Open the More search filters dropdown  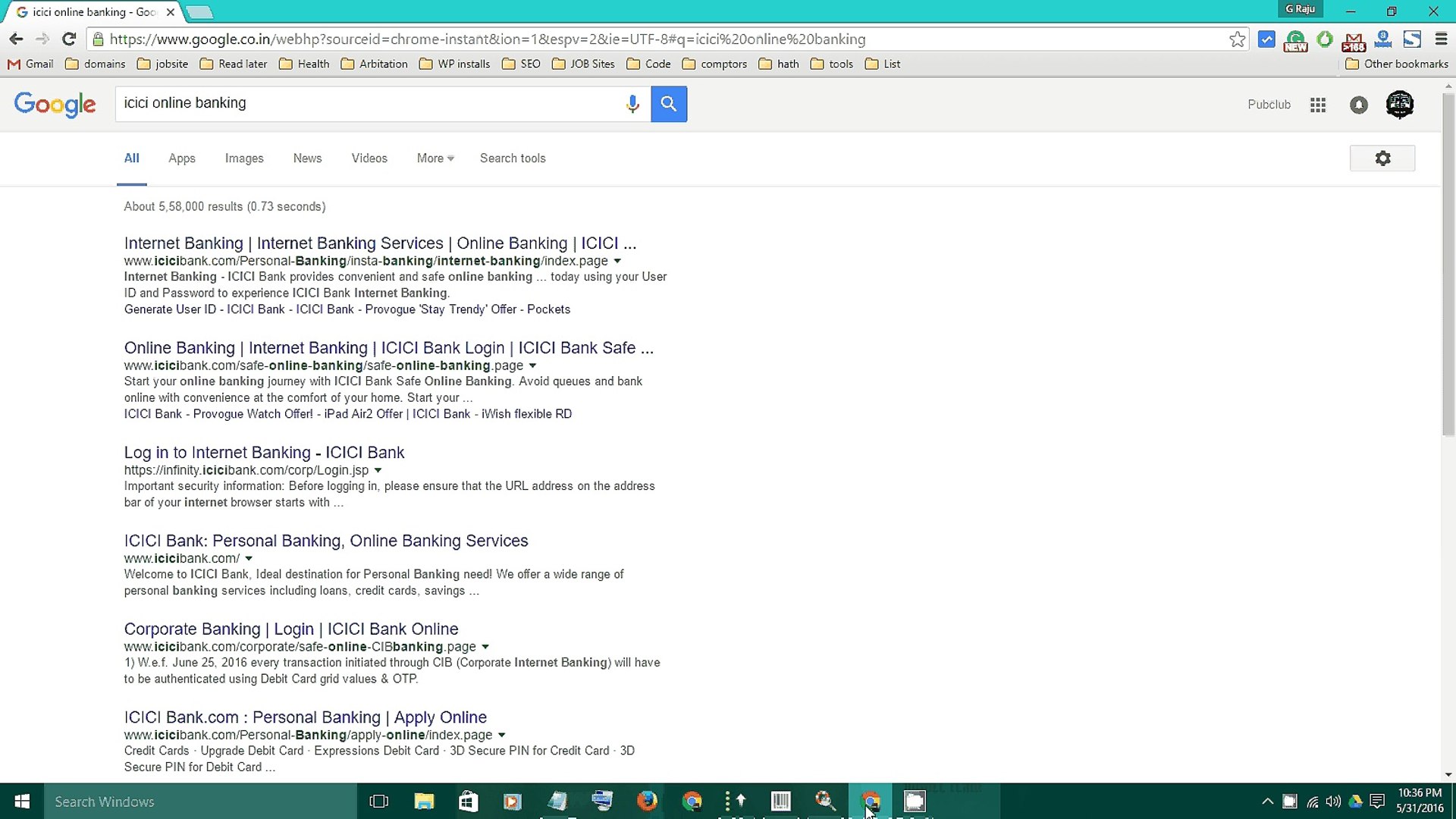(x=435, y=158)
